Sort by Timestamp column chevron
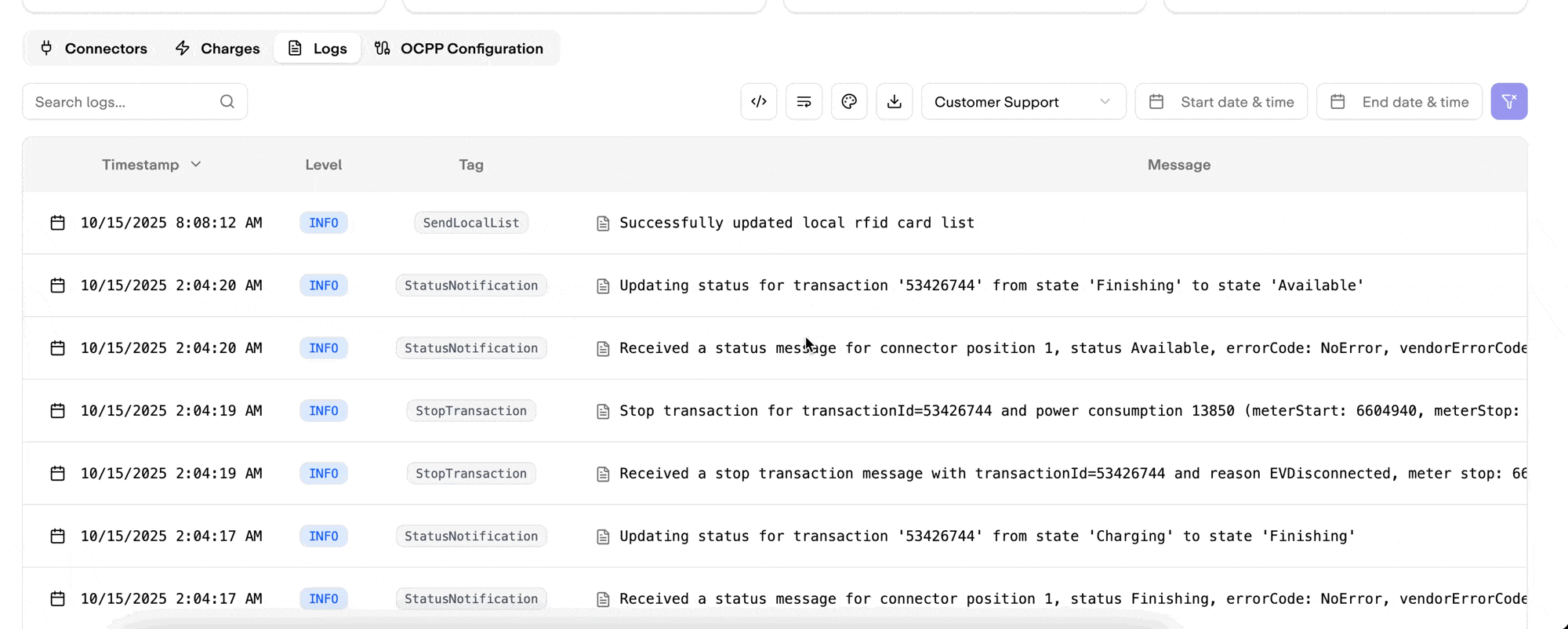This screenshot has height=629, width=1568. click(196, 165)
